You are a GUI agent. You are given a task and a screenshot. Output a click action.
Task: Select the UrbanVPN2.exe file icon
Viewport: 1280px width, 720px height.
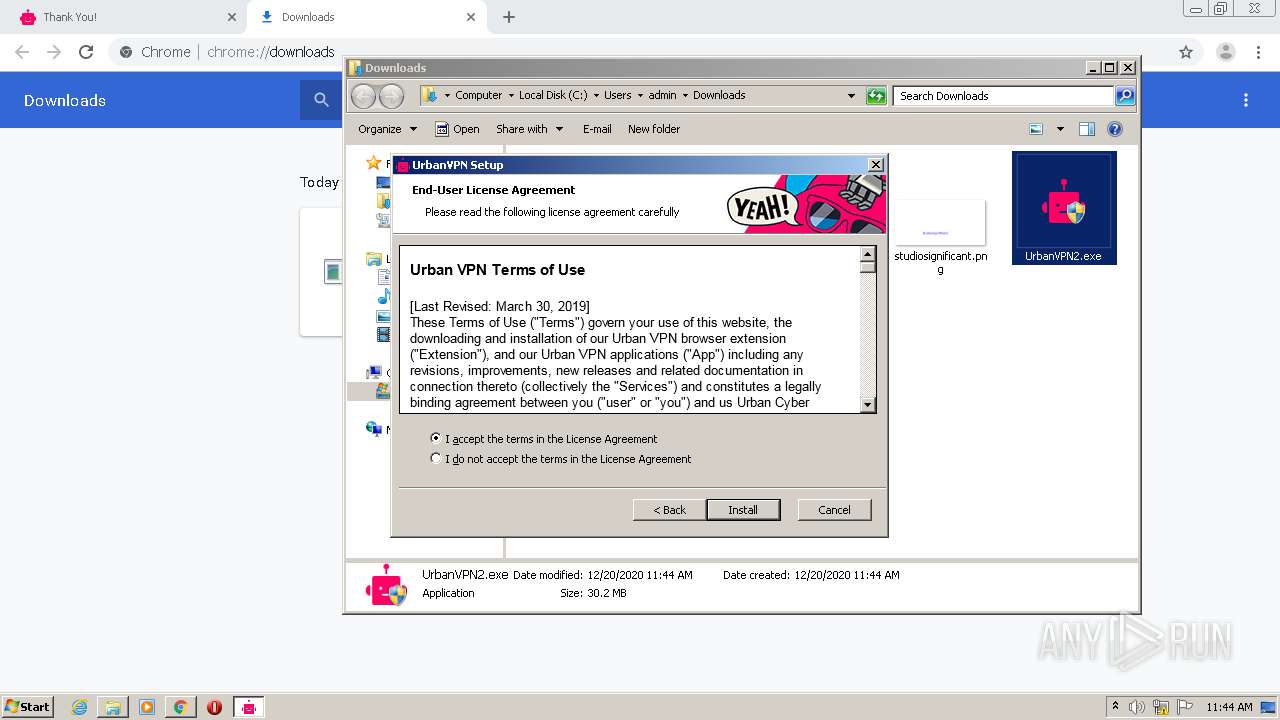coord(1064,208)
